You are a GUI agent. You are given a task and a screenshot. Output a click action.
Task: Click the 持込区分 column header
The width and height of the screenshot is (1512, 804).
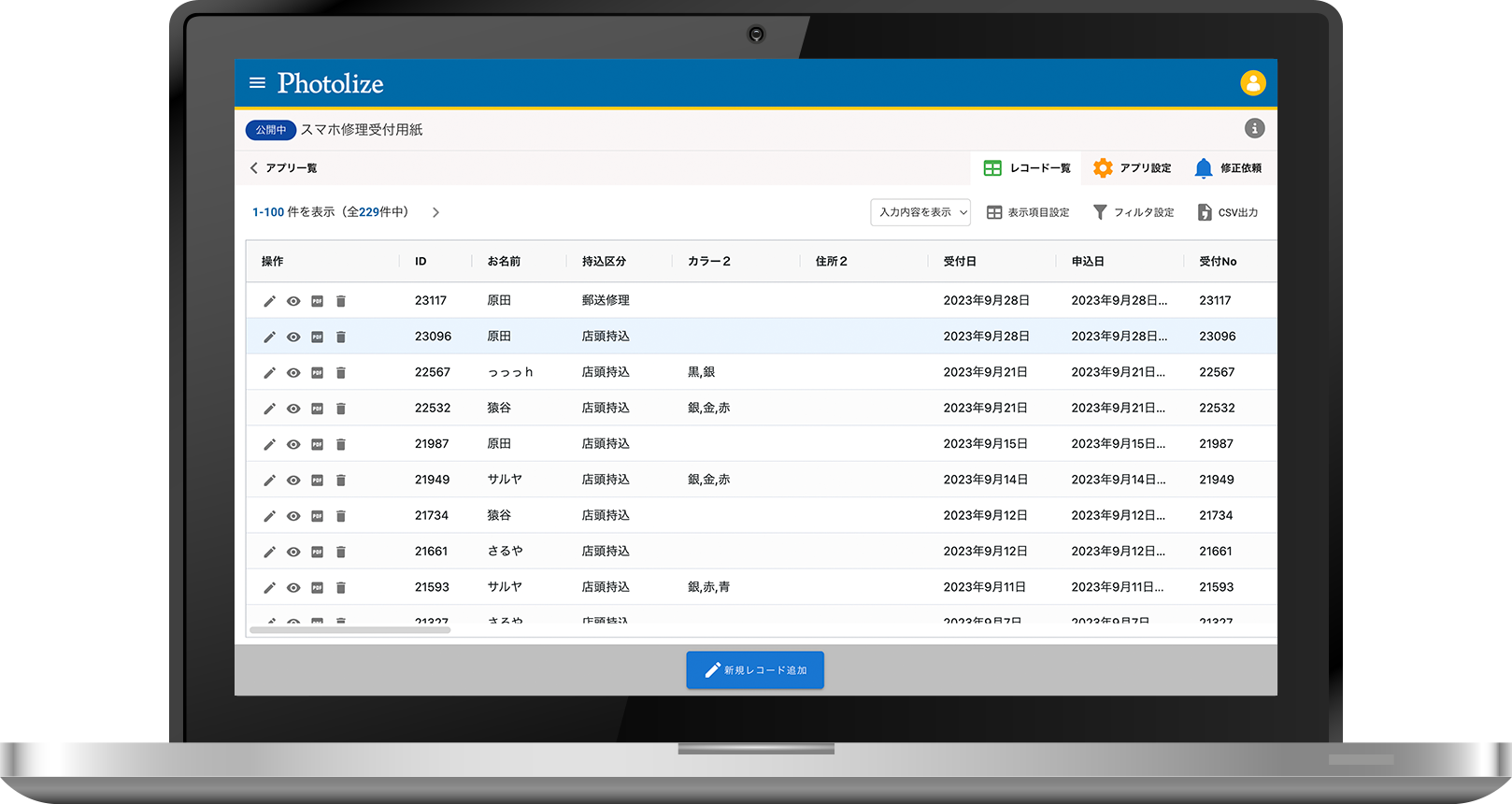pyautogui.click(x=604, y=262)
